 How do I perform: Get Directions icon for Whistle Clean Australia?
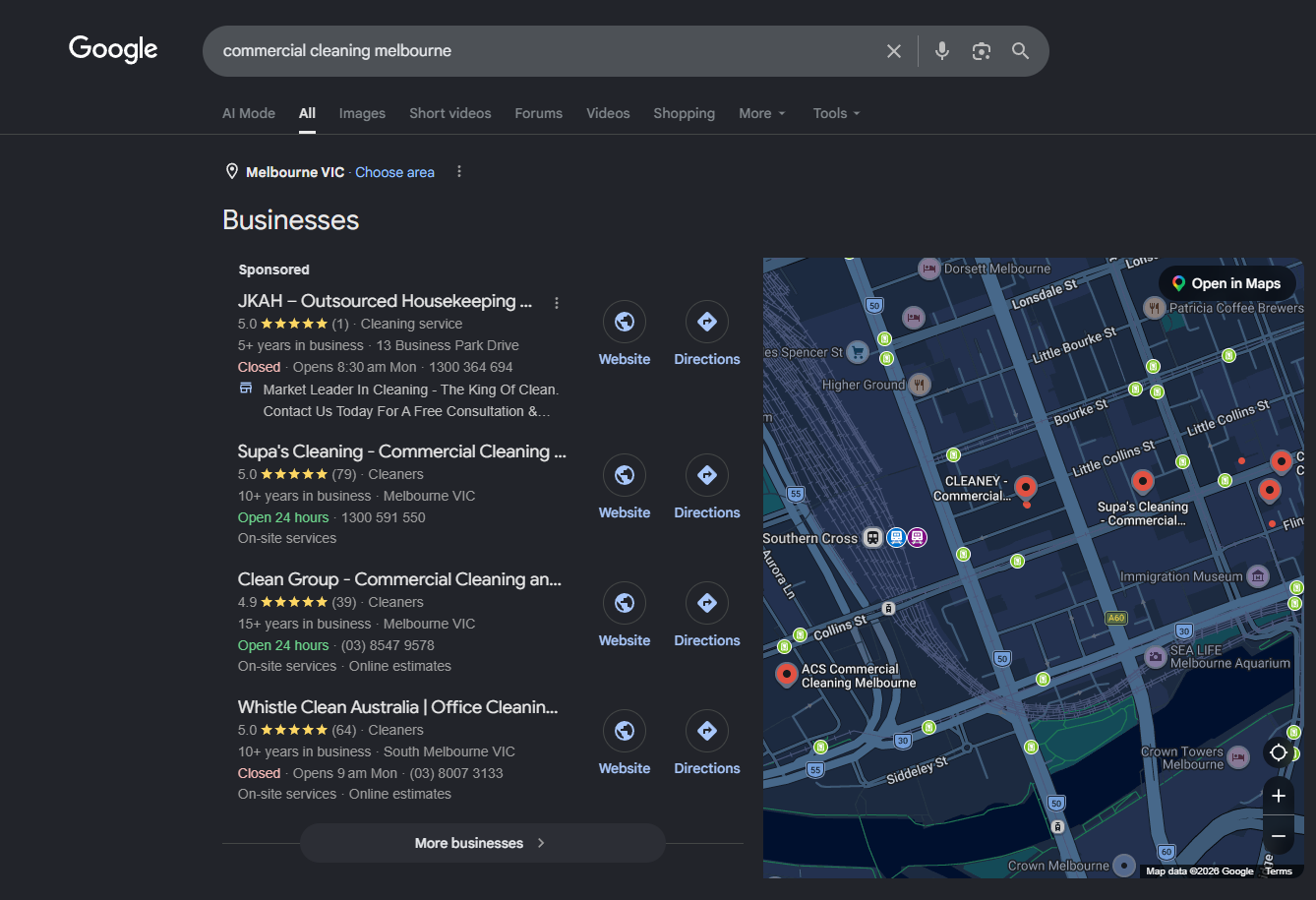707,731
